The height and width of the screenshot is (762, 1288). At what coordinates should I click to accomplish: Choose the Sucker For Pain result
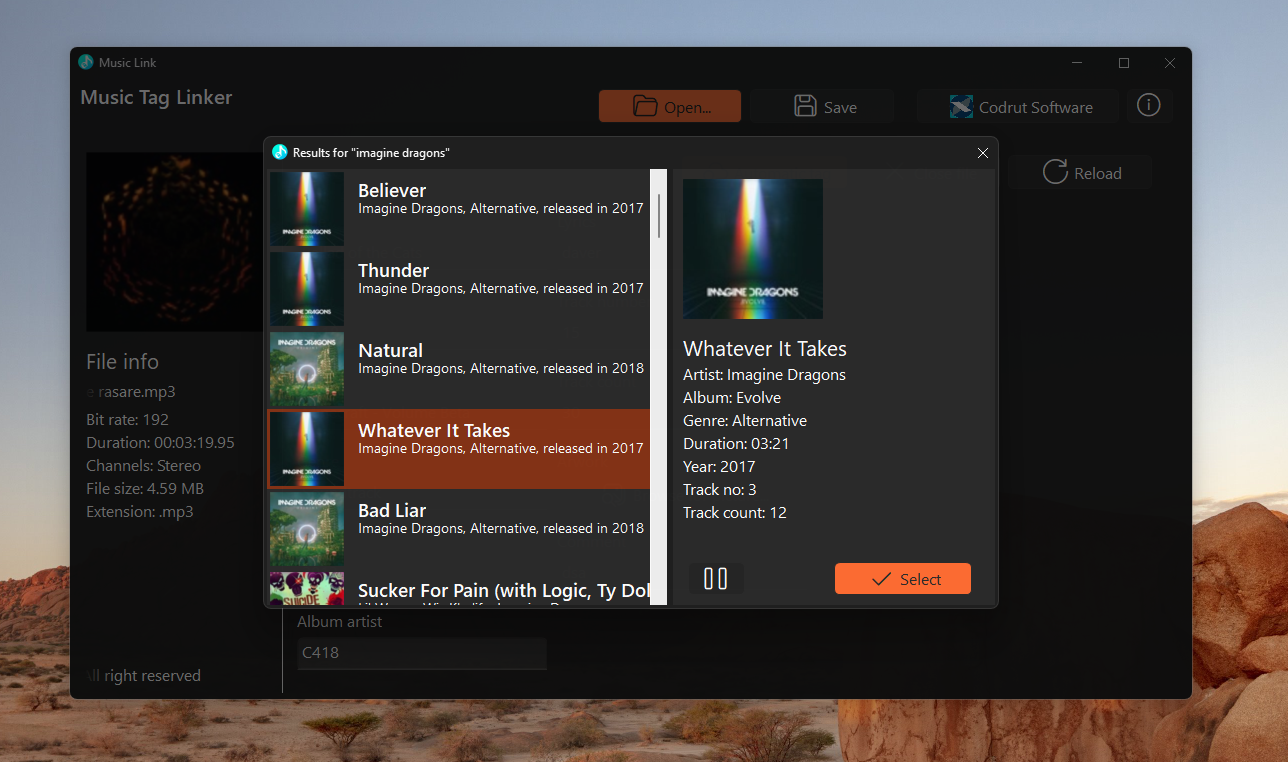tap(459, 588)
